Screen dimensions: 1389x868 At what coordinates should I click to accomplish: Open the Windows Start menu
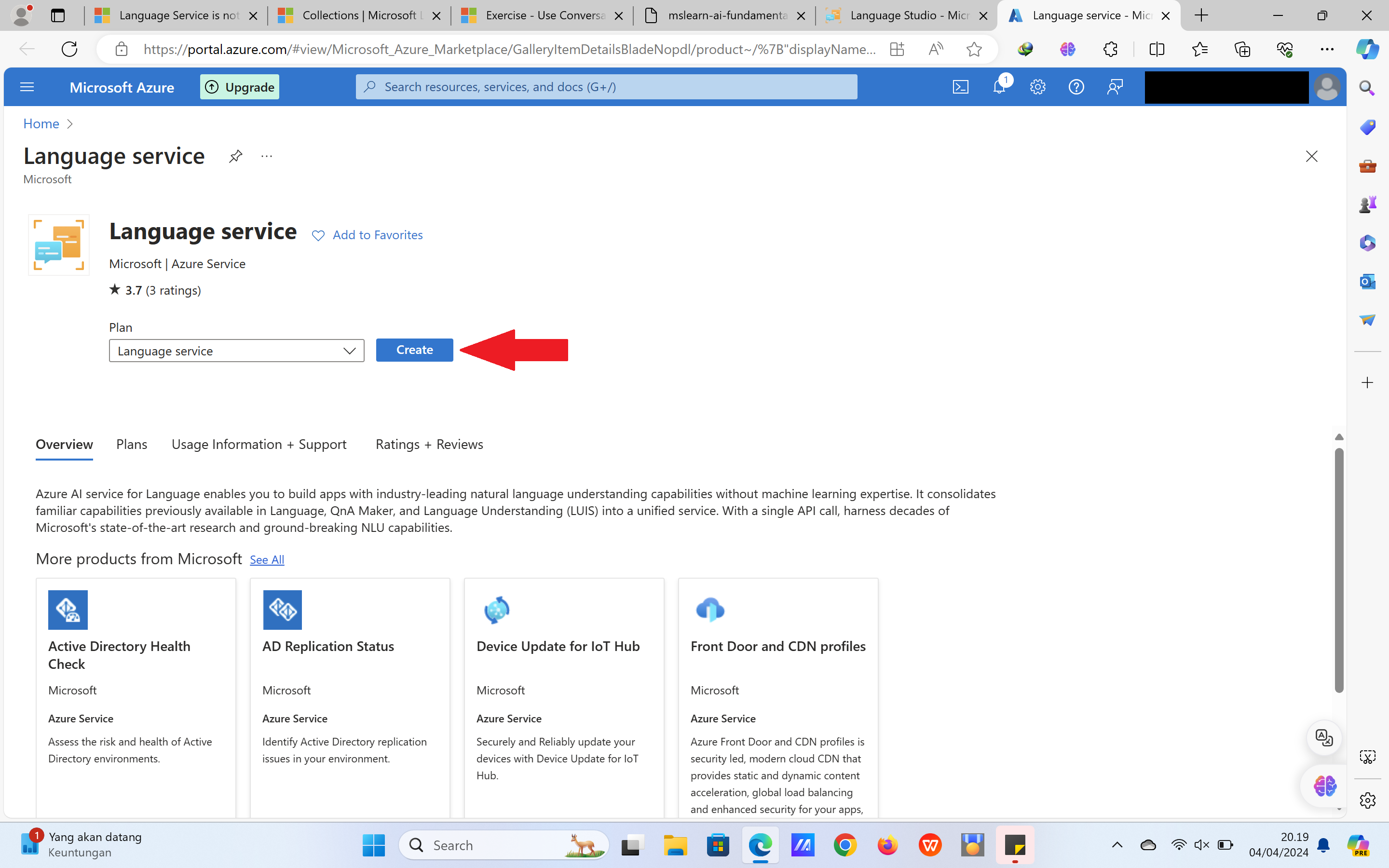374,845
